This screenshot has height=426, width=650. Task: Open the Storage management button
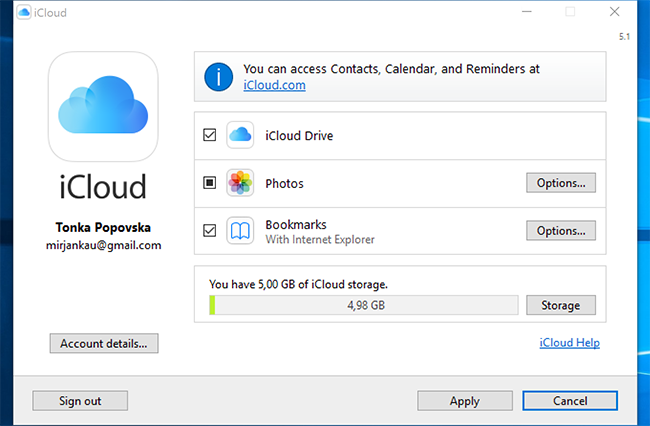(x=560, y=305)
